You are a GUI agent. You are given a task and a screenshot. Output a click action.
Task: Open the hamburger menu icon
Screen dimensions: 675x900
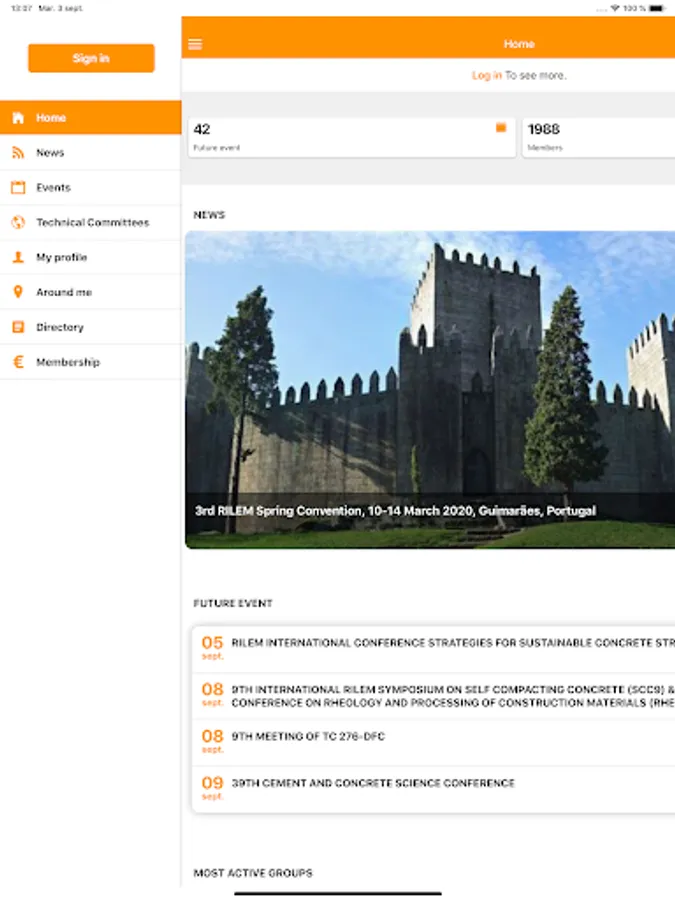195,44
